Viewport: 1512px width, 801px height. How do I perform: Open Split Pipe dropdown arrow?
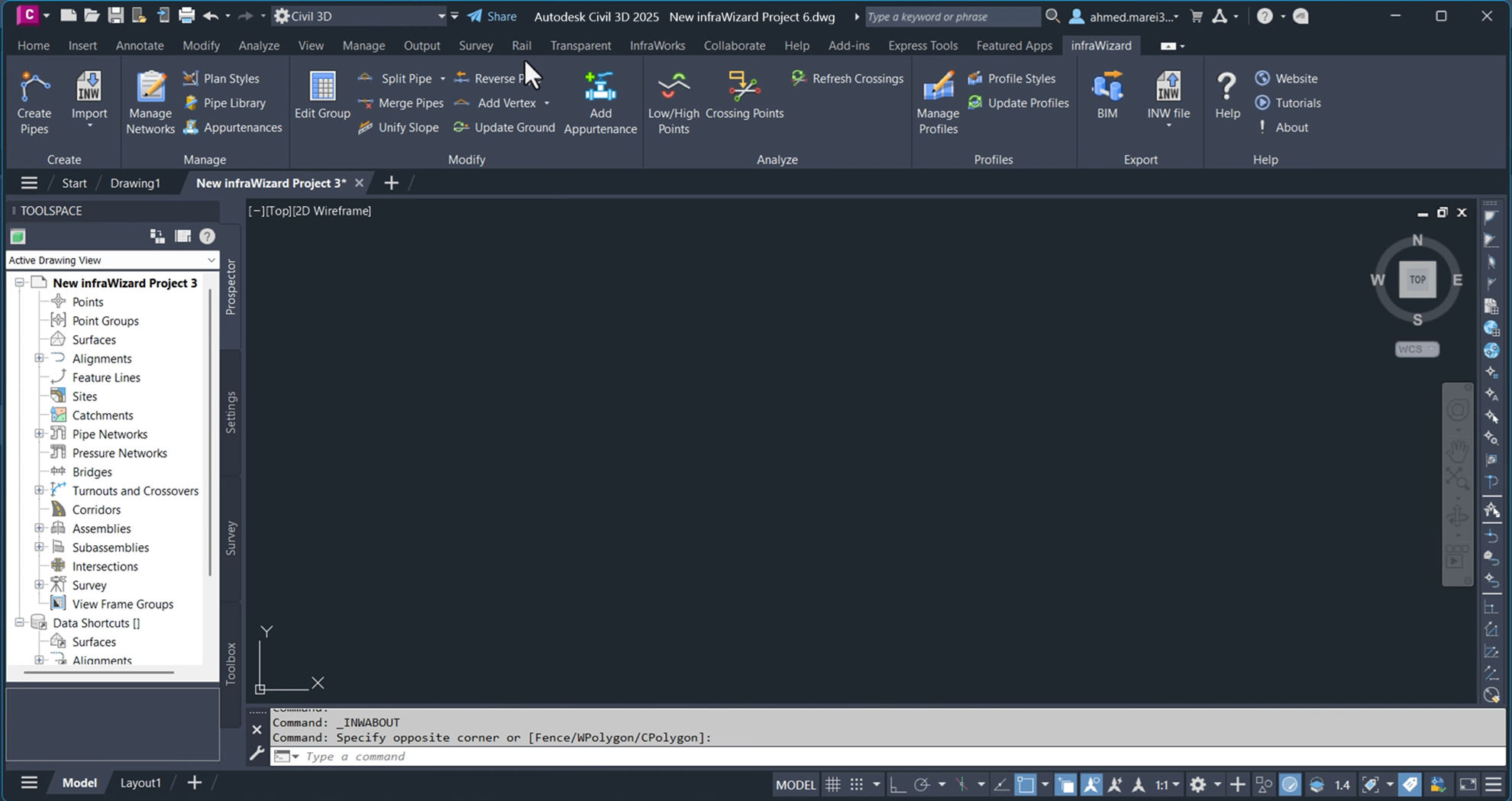(442, 78)
